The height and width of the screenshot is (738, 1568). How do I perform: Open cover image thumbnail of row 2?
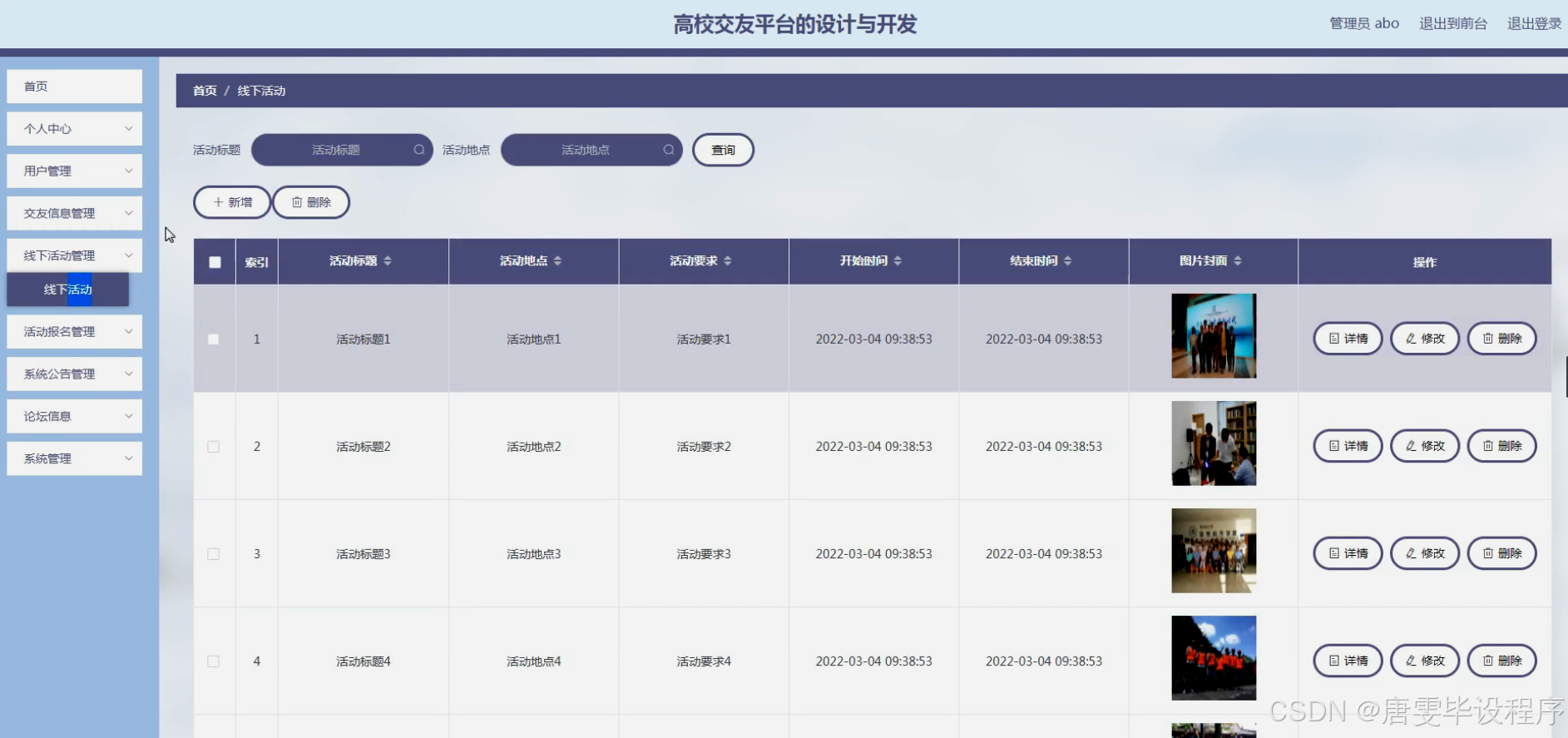point(1214,443)
